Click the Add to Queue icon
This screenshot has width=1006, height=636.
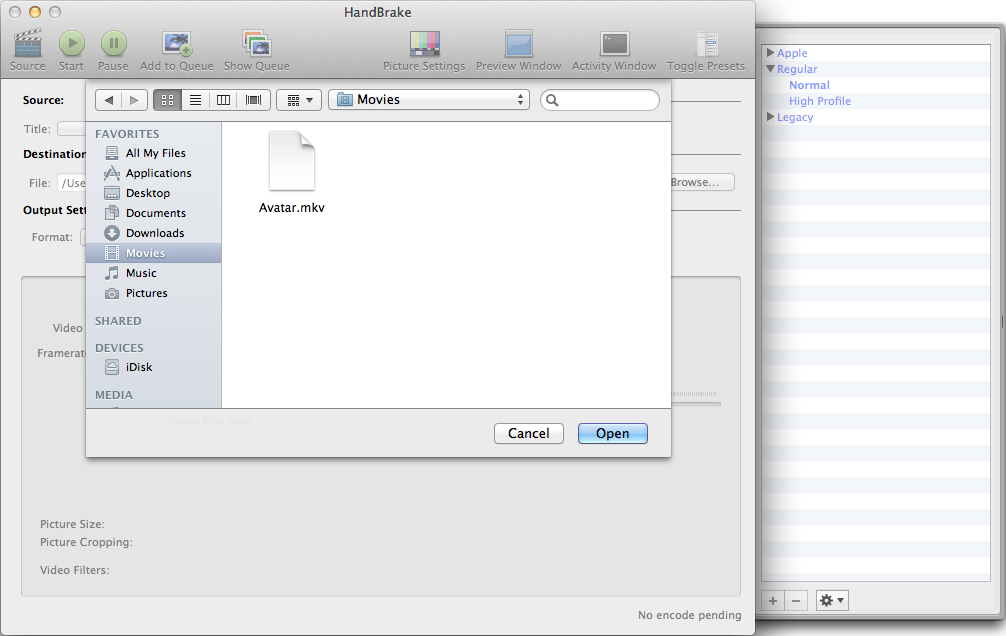[x=178, y=45]
